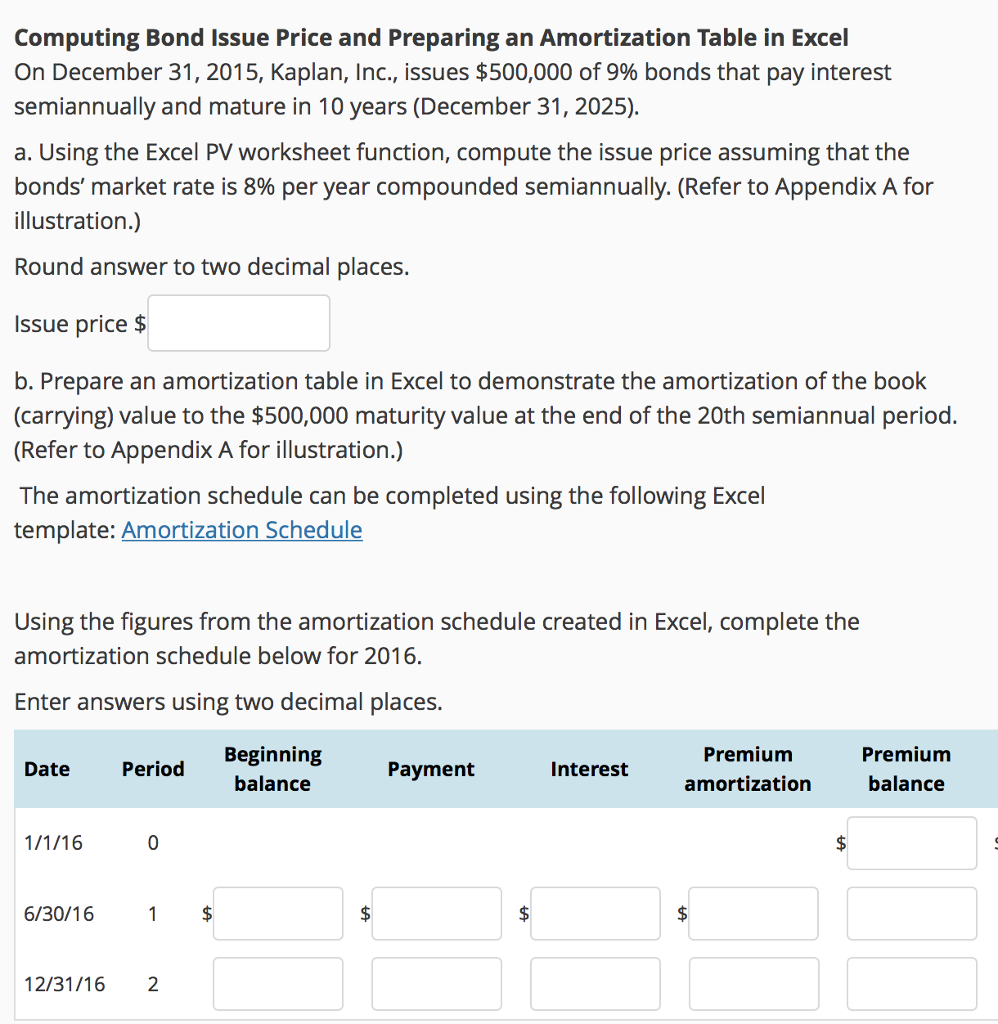Click the Payment input for period 1
Viewport: 998px width, 1024px height.
(436, 913)
